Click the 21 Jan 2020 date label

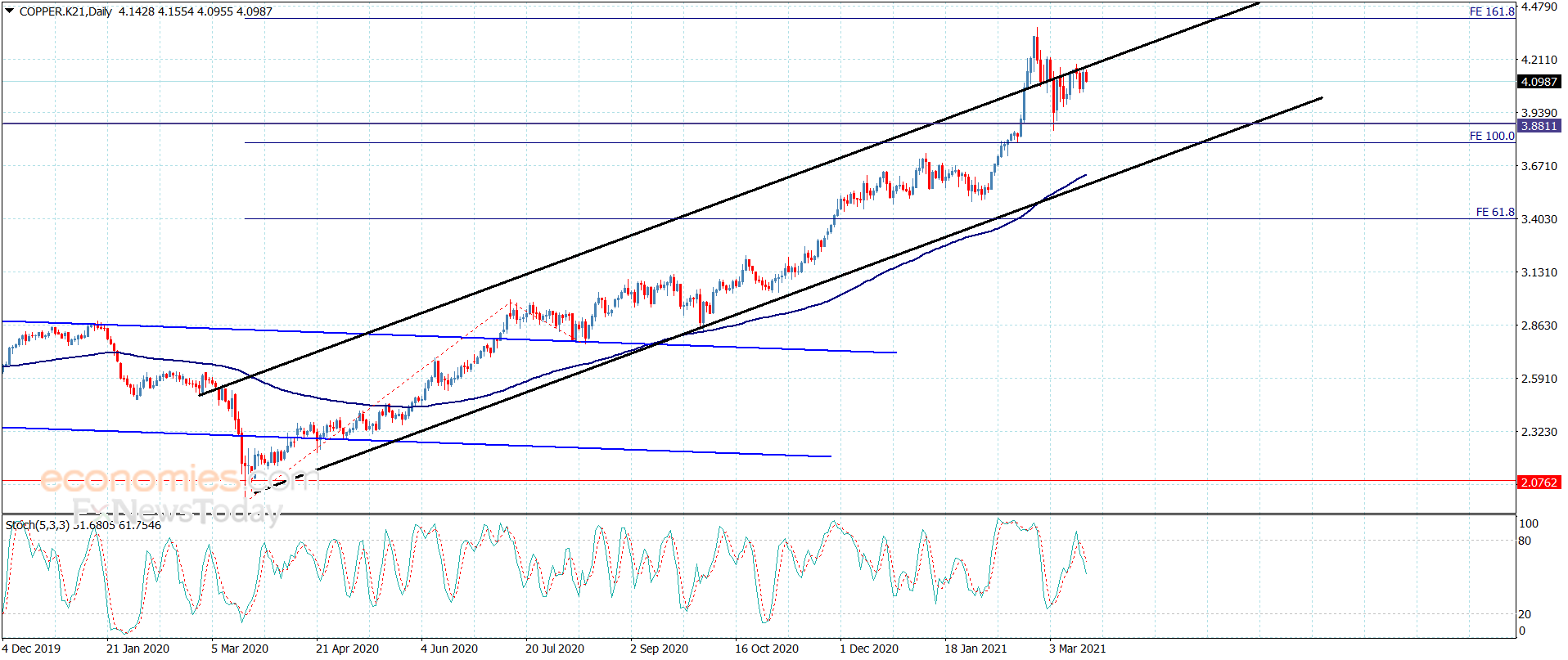(137, 649)
